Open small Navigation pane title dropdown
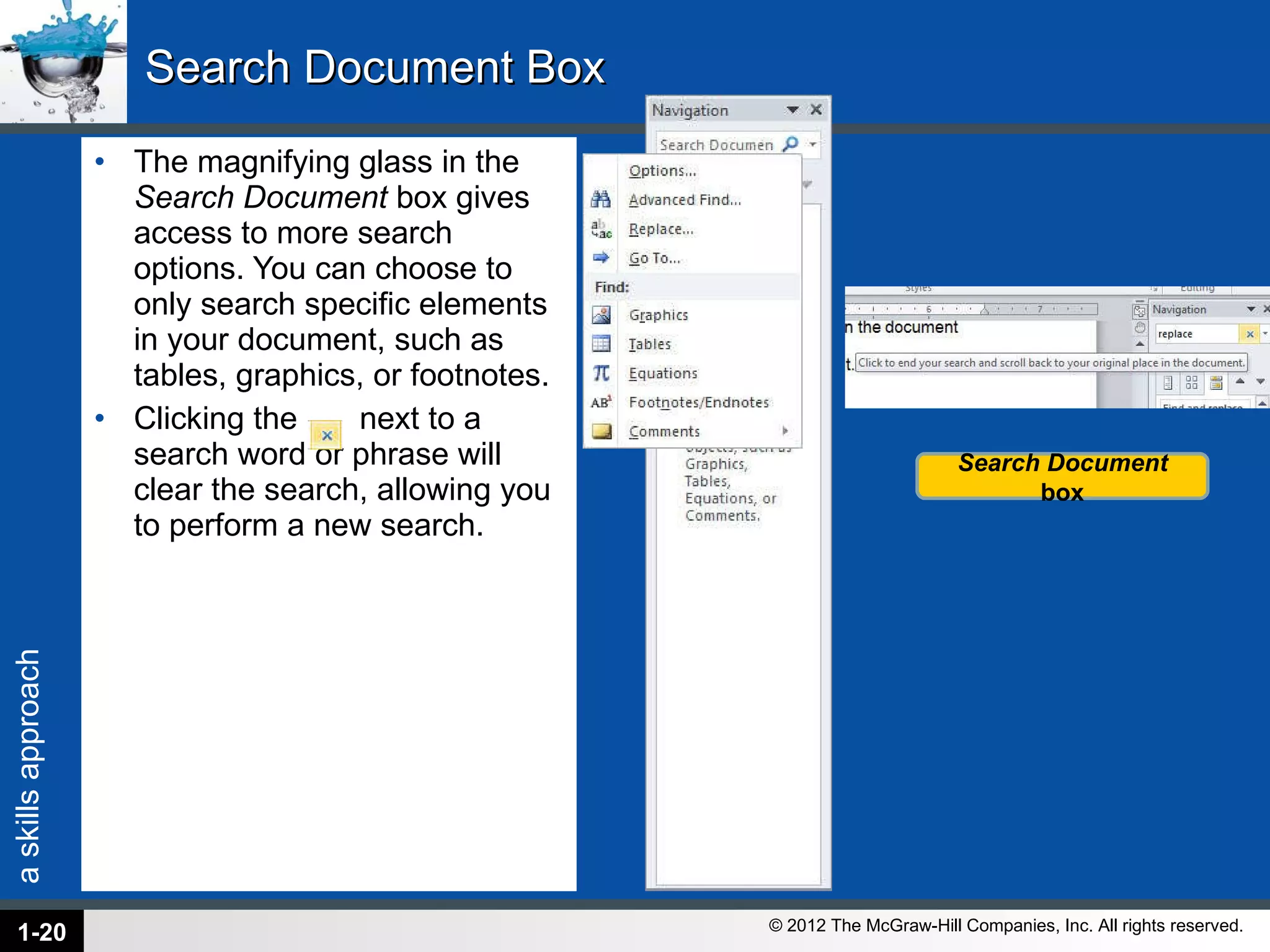The height and width of the screenshot is (952, 1270). pyautogui.click(x=1251, y=309)
